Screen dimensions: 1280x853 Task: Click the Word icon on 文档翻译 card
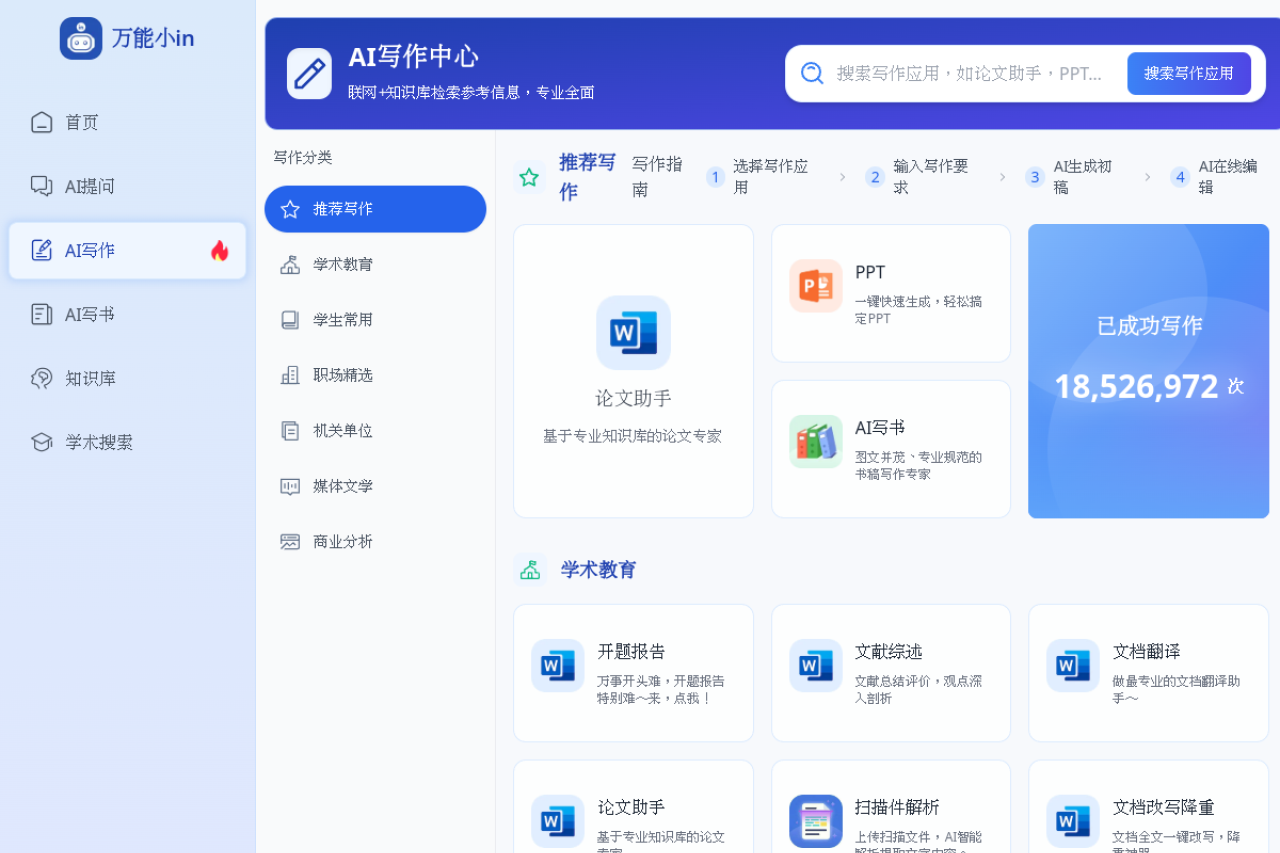(x=1073, y=665)
